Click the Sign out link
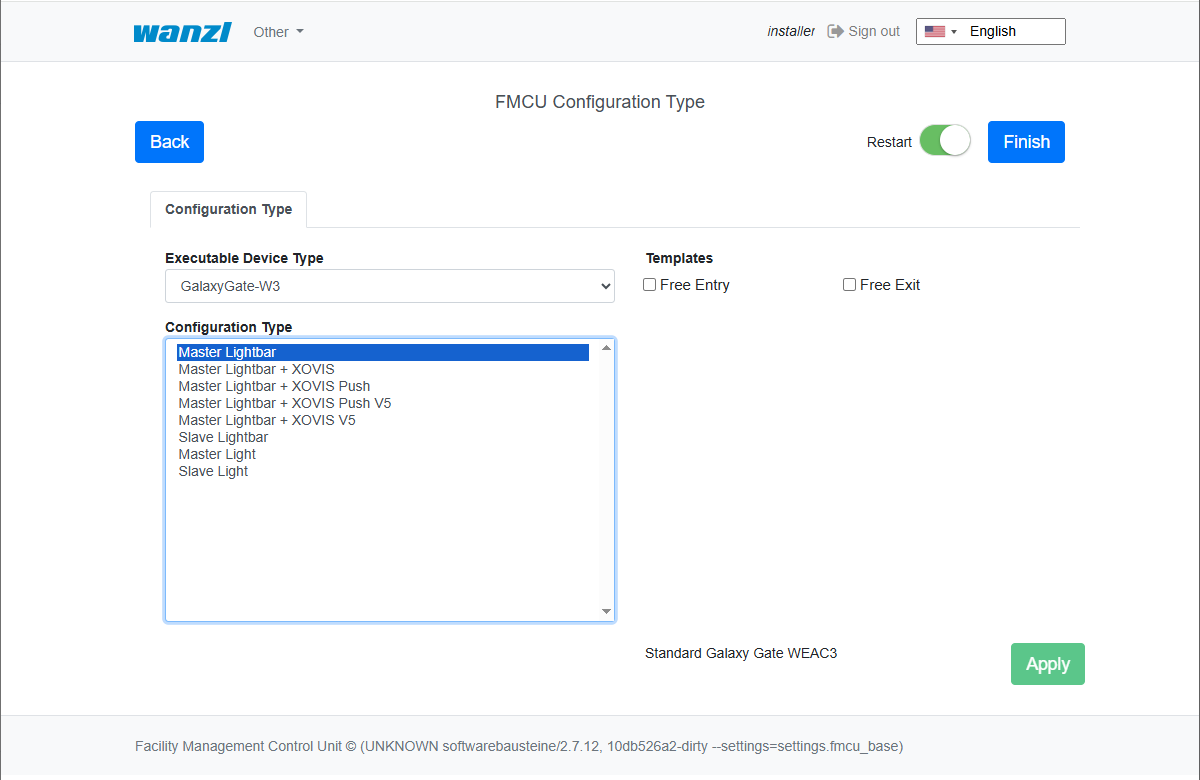 (873, 32)
